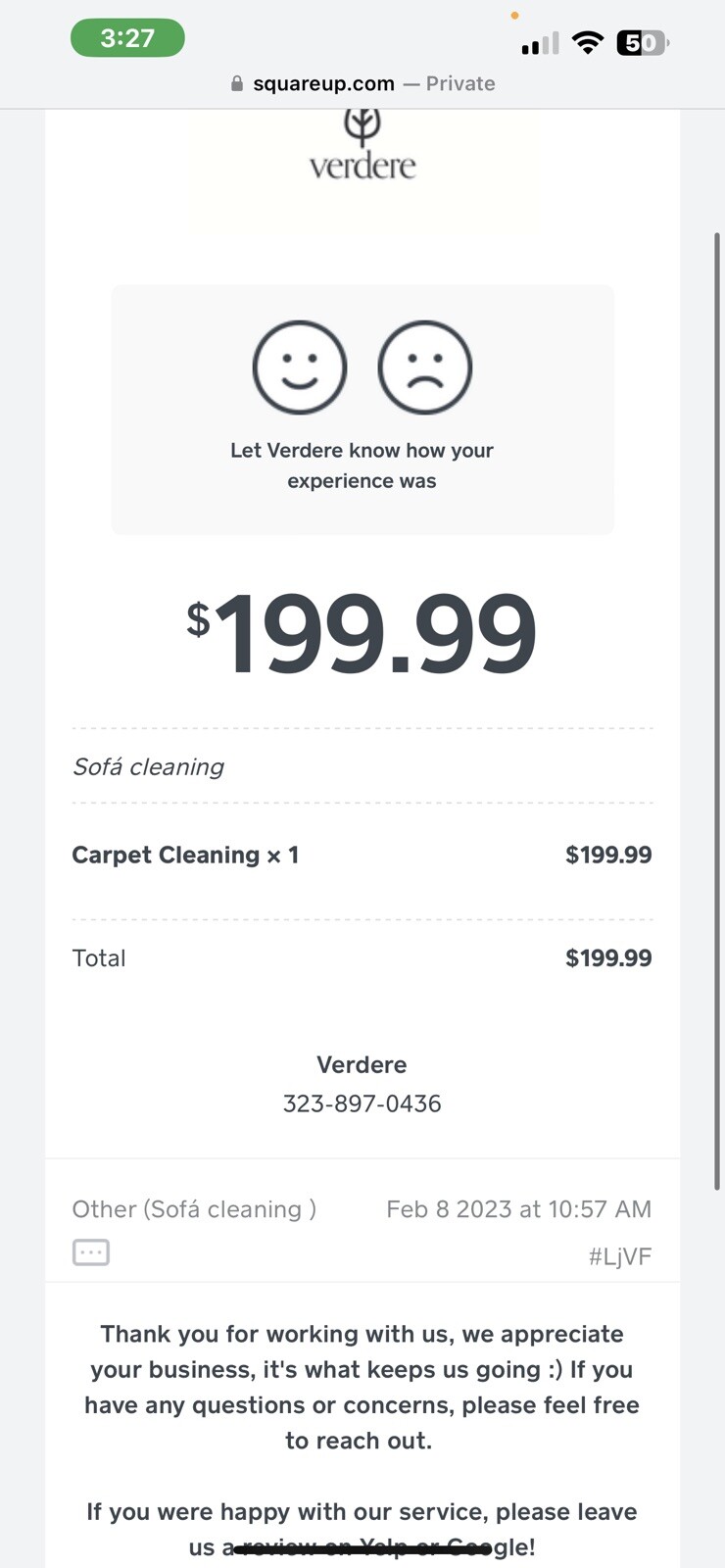
Task: Tap the Private browsing label
Action: point(459,84)
